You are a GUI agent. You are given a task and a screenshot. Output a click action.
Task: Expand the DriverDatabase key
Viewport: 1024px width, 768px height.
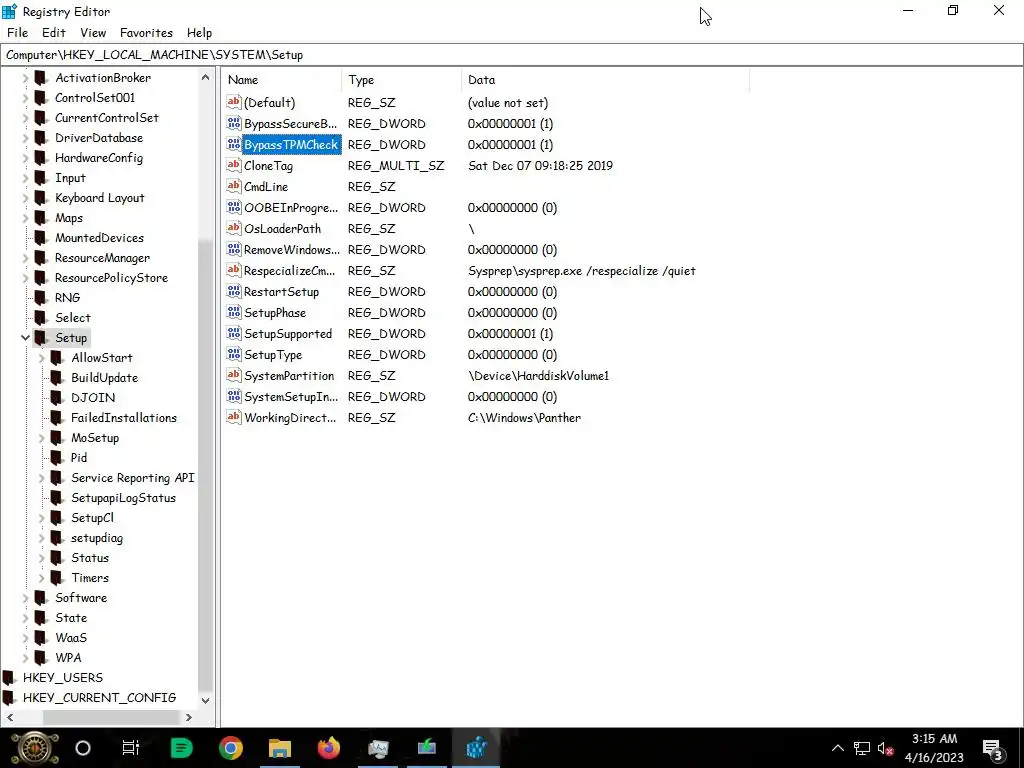click(25, 138)
